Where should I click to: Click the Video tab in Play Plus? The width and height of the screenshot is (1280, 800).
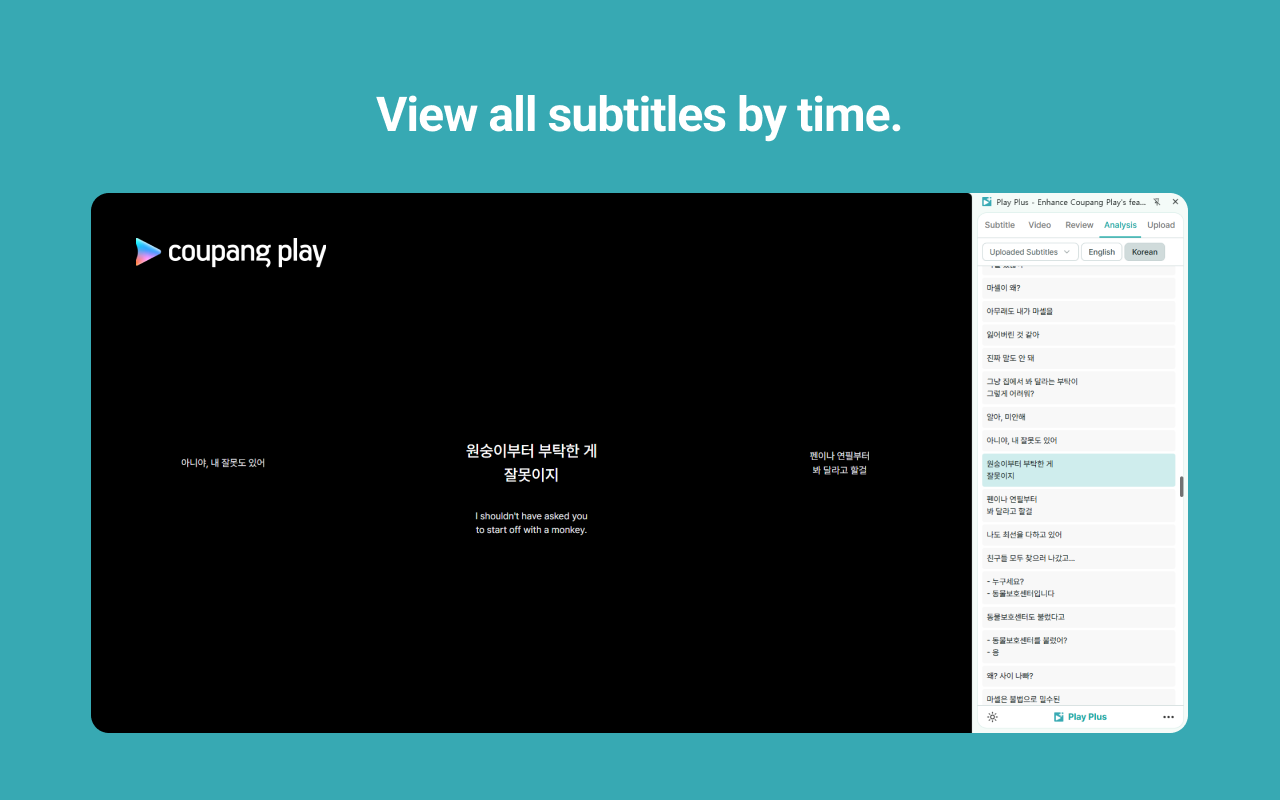pos(1040,225)
